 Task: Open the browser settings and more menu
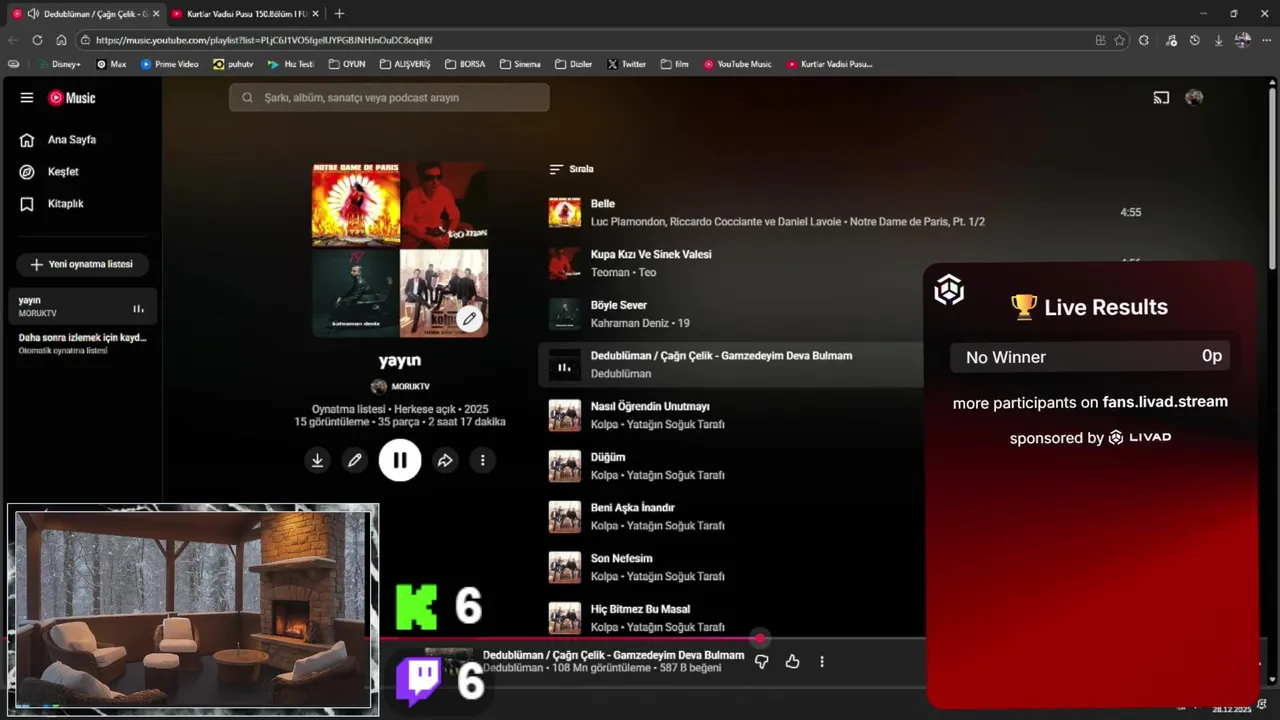1266,40
